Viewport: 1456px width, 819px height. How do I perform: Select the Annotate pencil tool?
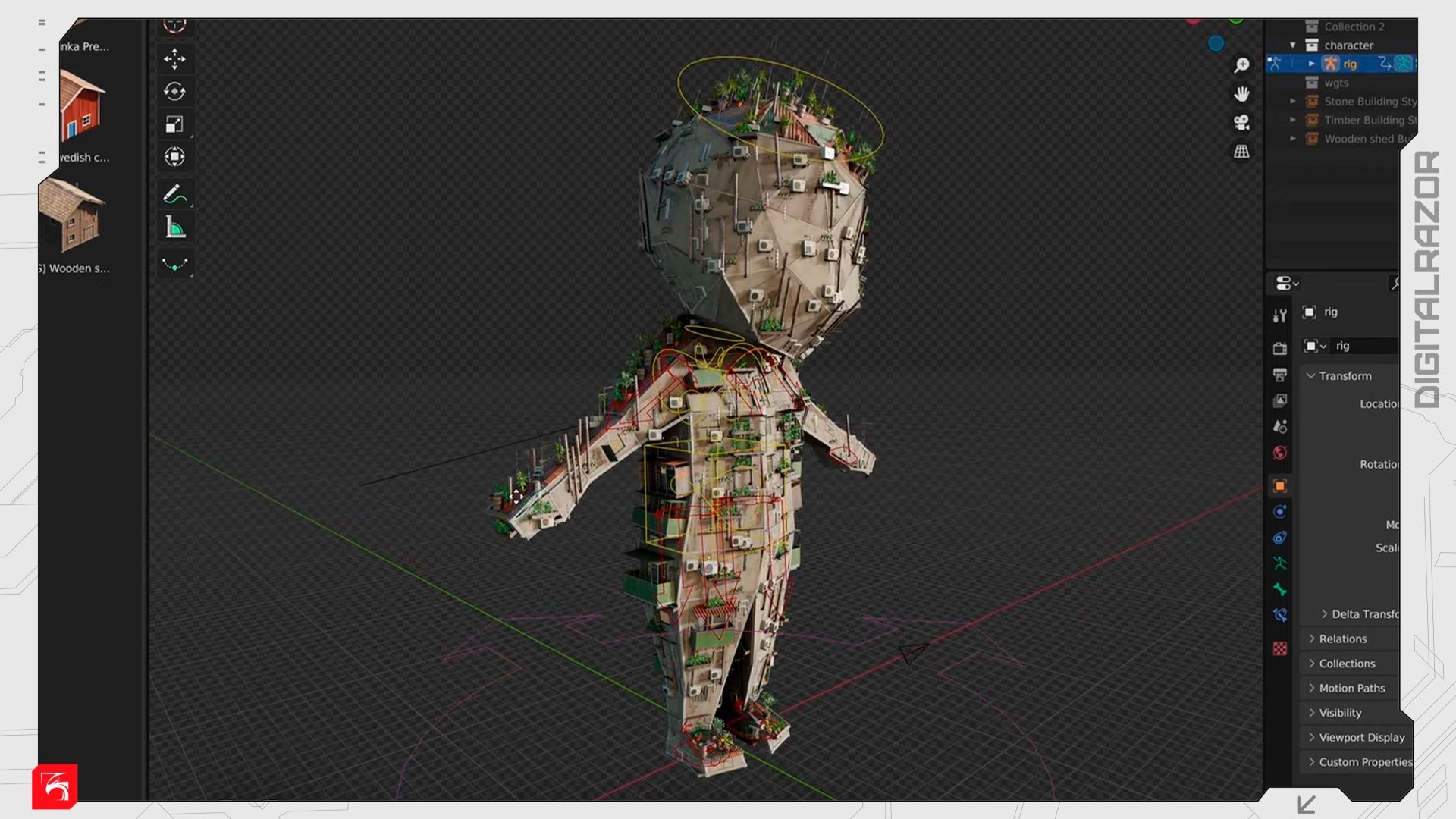click(x=174, y=194)
